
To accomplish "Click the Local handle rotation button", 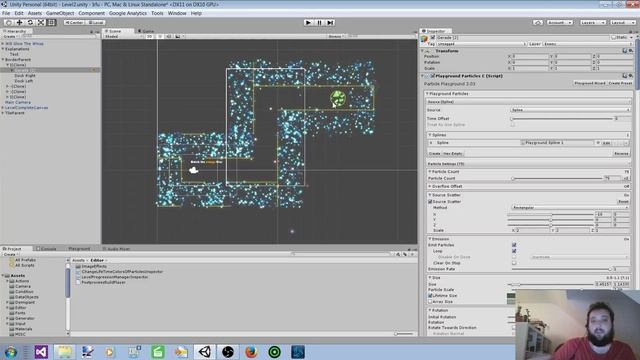I will (x=96, y=22).
